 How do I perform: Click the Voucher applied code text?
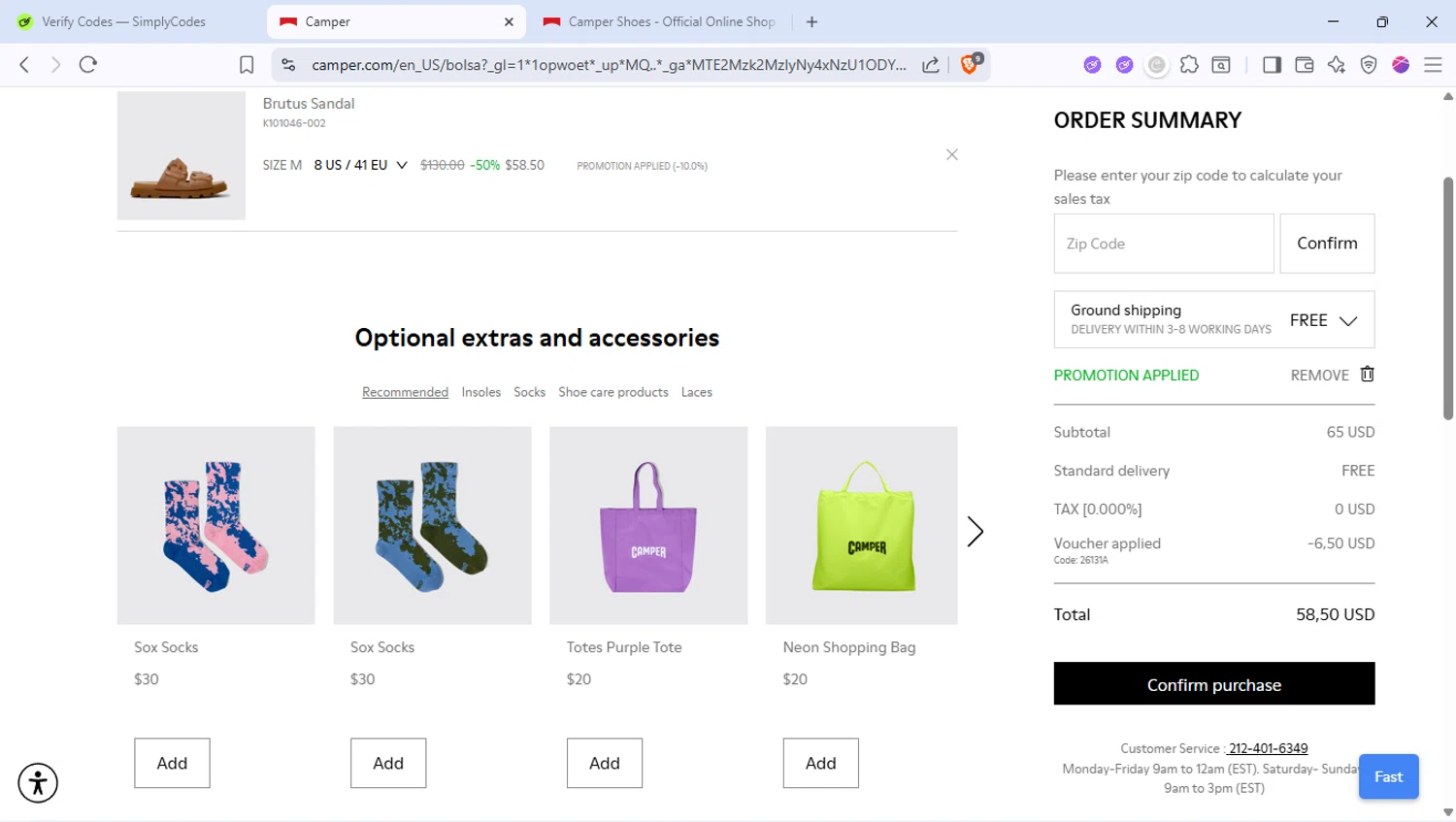click(1080, 560)
